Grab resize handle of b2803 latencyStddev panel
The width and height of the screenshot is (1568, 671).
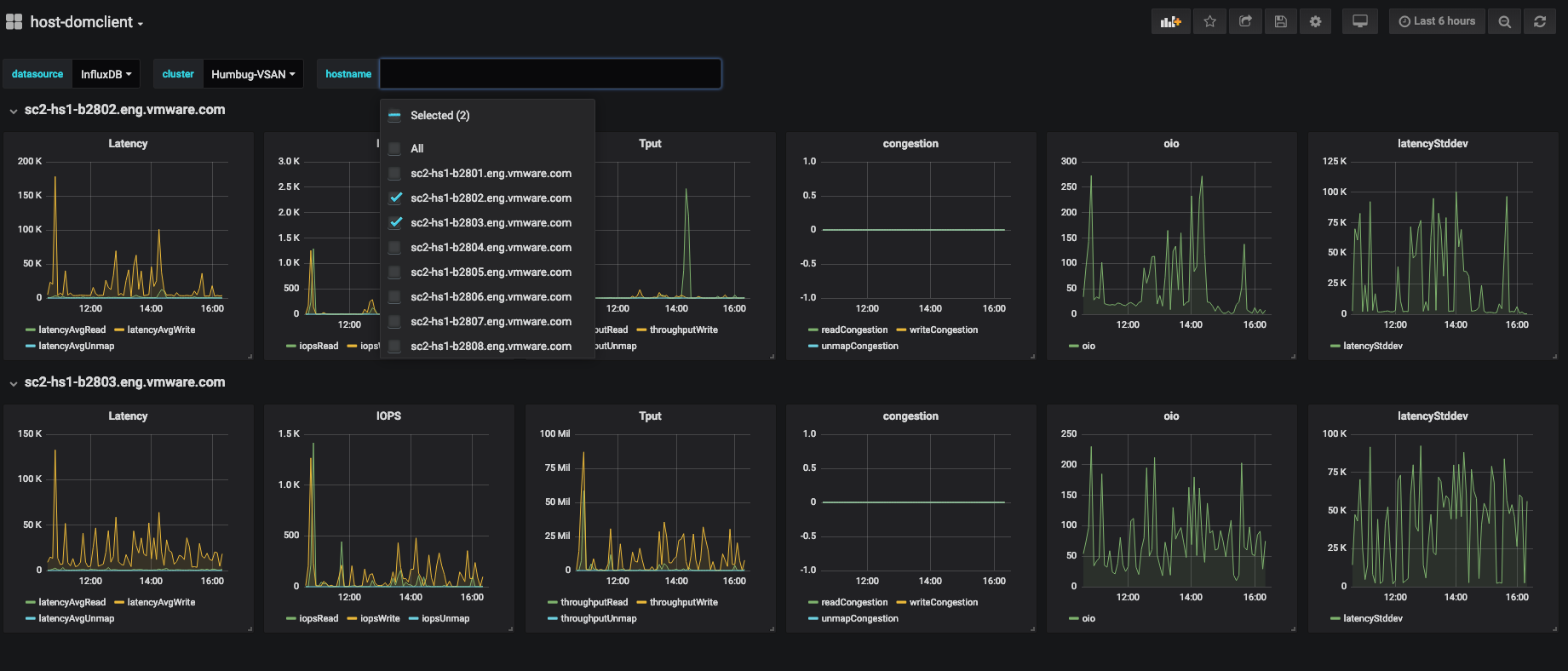[x=1554, y=628]
